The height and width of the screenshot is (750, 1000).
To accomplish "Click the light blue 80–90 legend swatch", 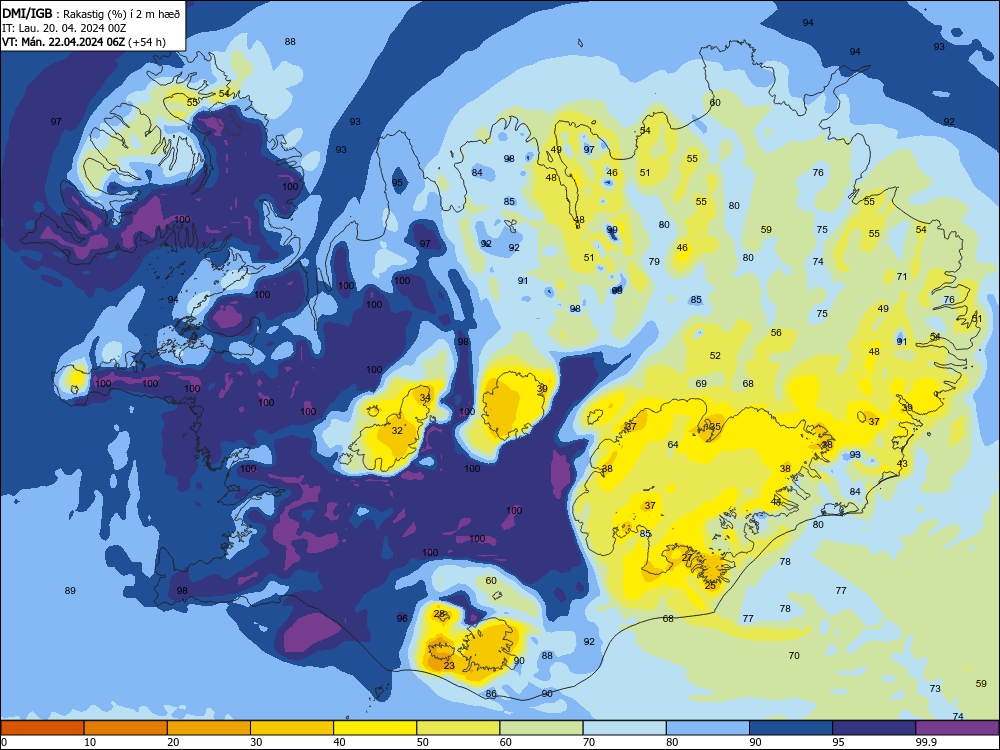I will coord(708,728).
